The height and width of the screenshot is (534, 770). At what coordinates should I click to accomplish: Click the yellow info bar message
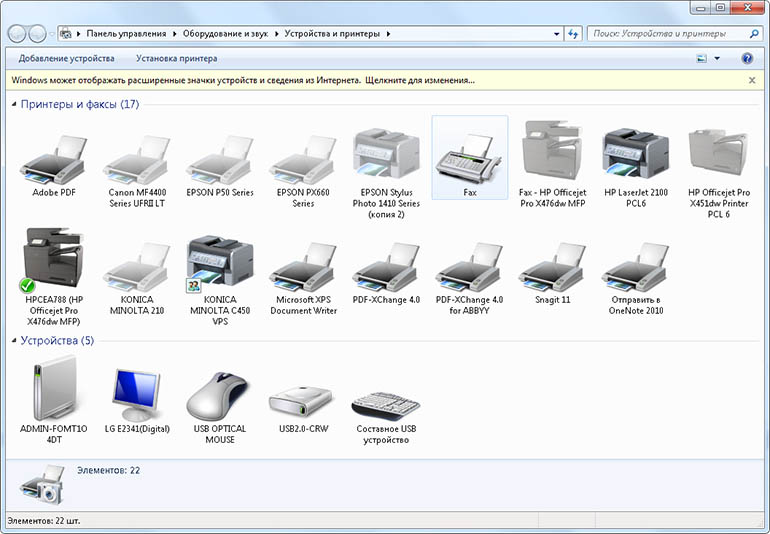[x=243, y=80]
